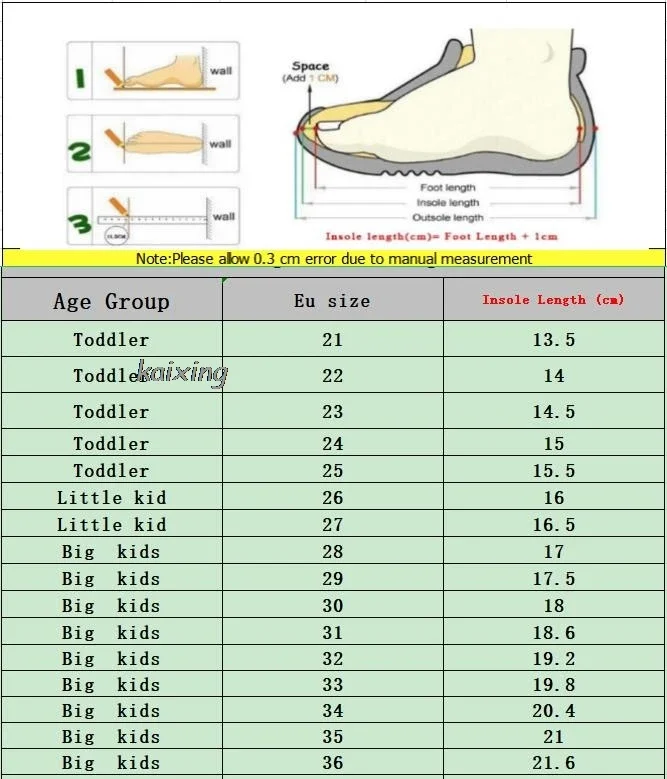667x779 pixels.
Task: Click the Eu size 26 cell
Action: pyautogui.click(x=333, y=496)
